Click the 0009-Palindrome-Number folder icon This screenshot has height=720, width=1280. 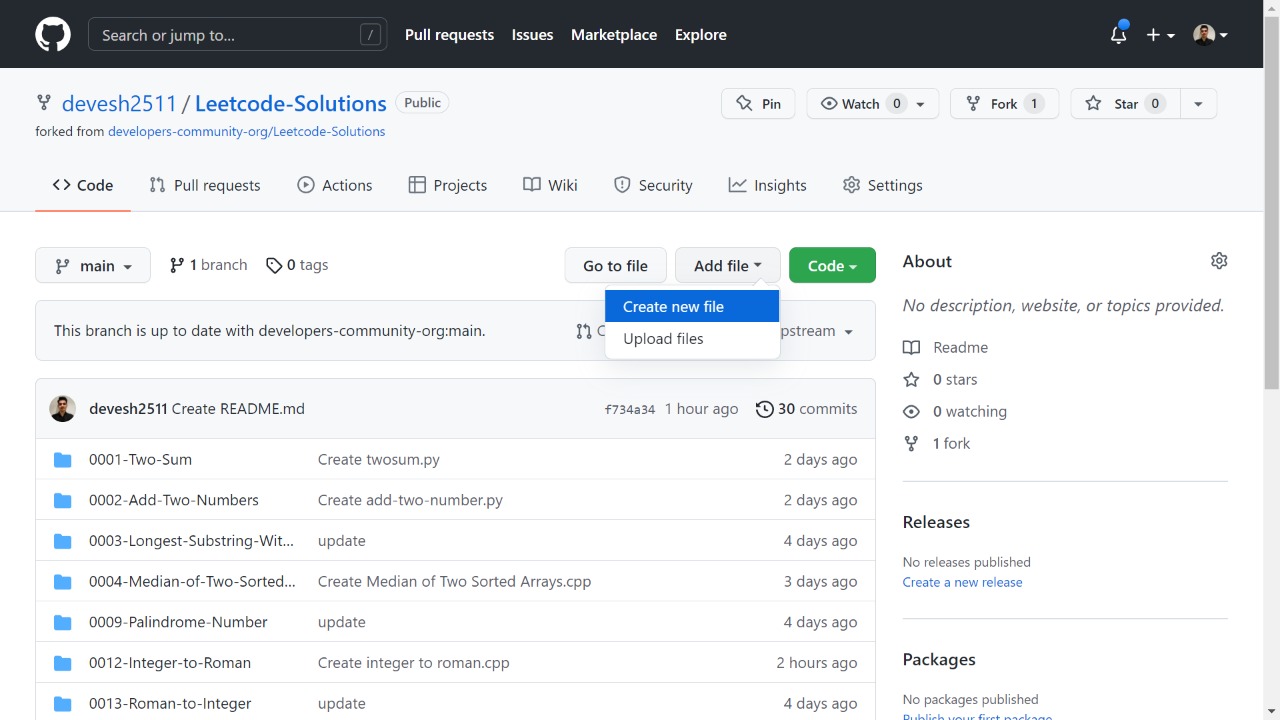coord(63,622)
